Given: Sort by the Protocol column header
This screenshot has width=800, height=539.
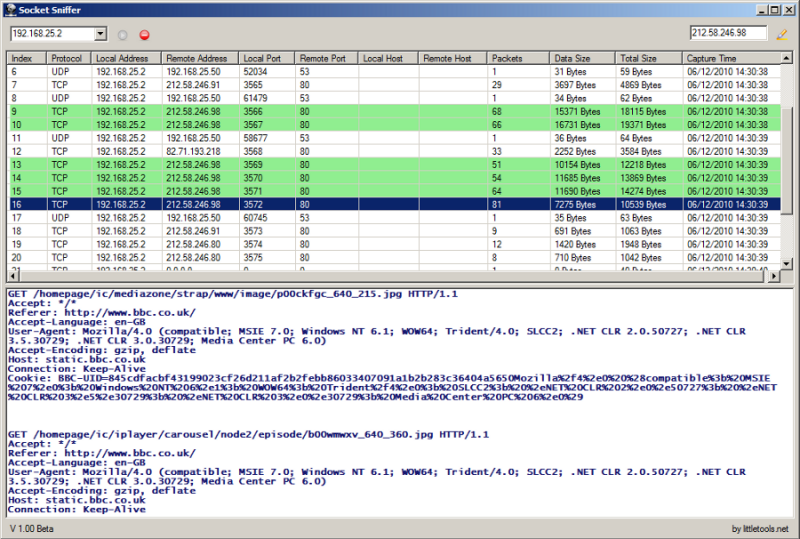Looking at the screenshot, I should [x=69, y=59].
